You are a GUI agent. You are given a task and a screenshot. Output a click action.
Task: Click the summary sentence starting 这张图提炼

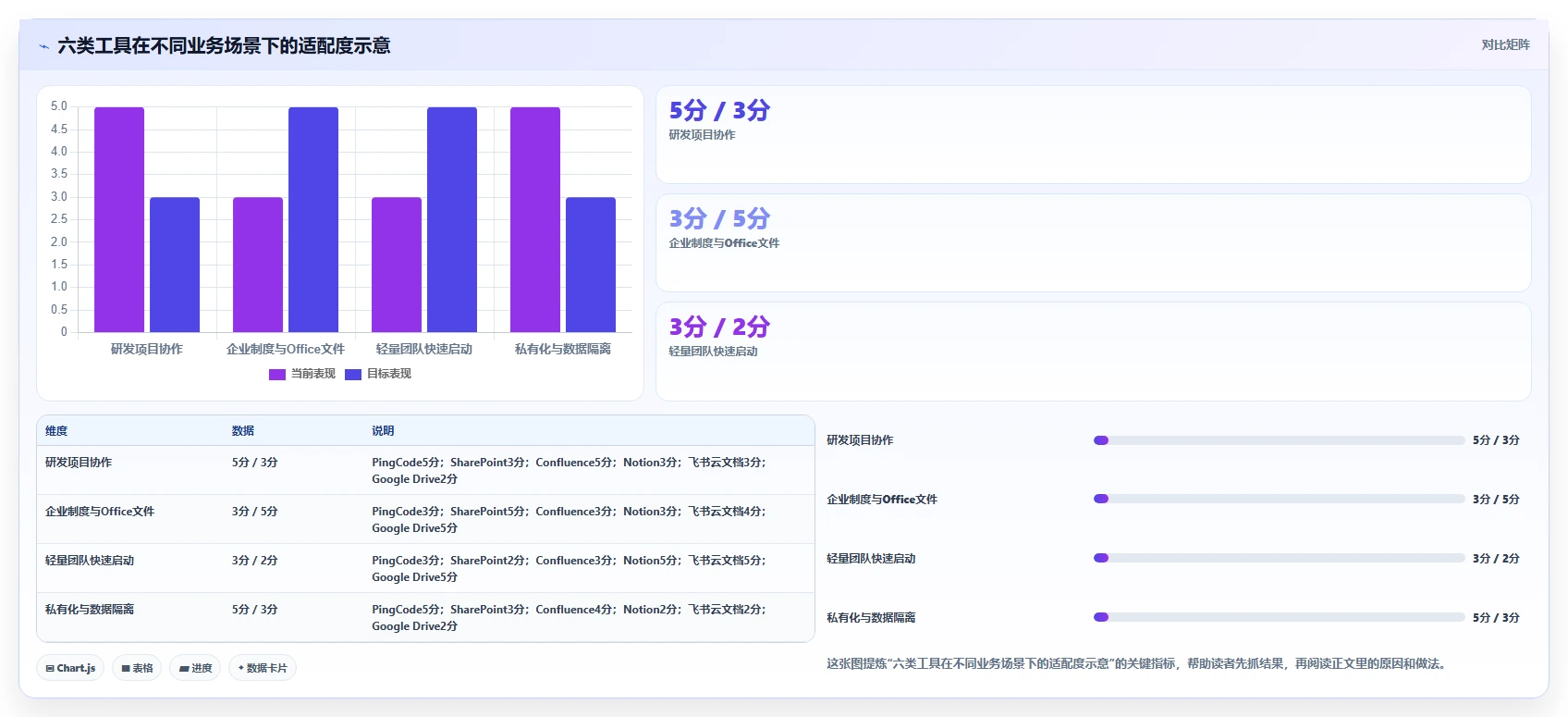pos(1136,663)
